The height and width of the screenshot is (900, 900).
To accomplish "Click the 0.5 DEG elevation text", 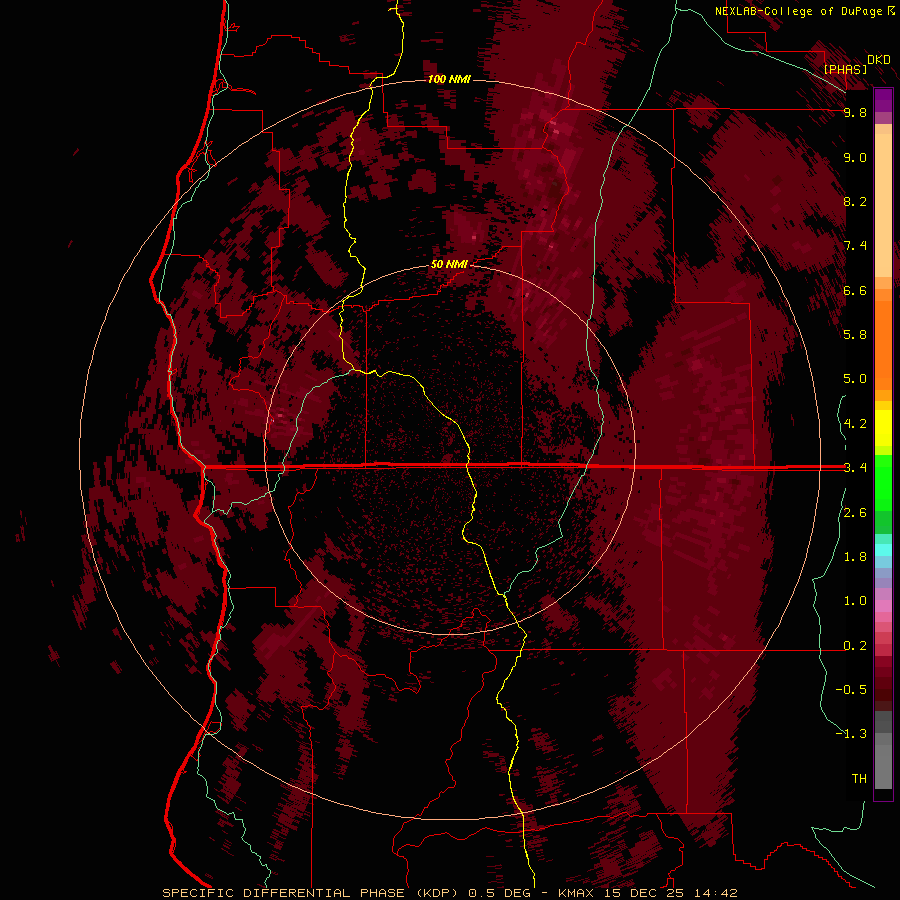I will click(x=501, y=893).
